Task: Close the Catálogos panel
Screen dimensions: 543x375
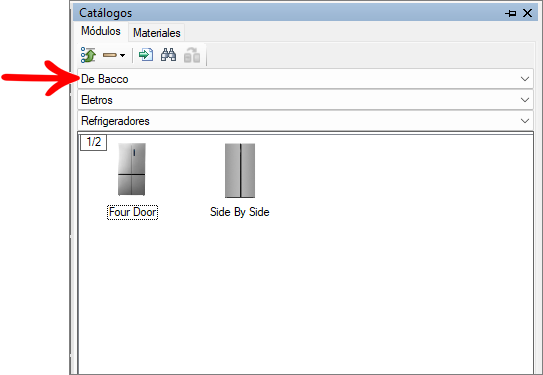Action: (x=527, y=13)
